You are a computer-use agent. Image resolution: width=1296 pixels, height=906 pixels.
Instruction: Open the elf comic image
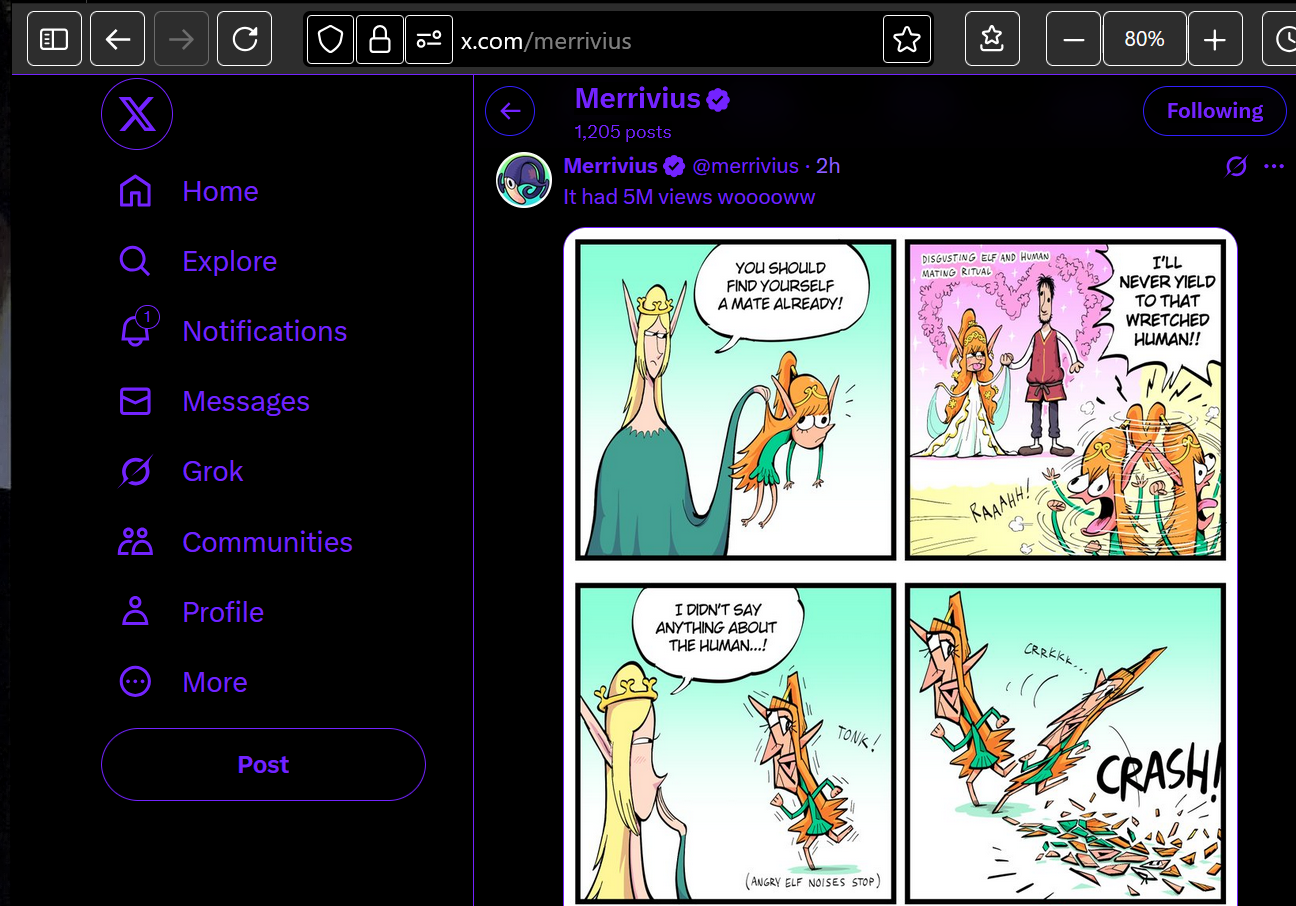point(900,567)
